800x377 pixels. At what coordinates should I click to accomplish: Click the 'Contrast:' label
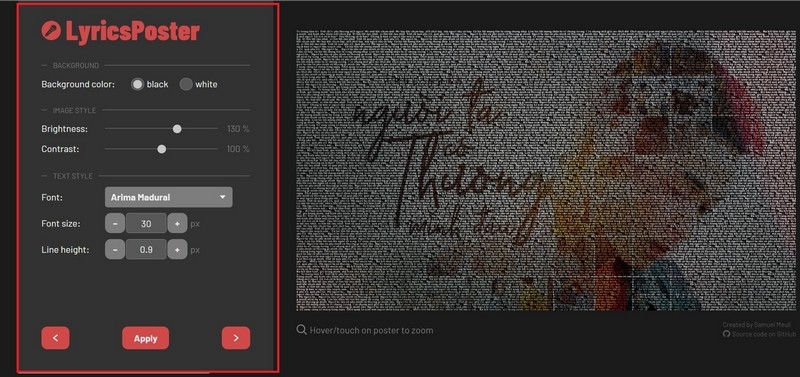pyautogui.click(x=60, y=149)
